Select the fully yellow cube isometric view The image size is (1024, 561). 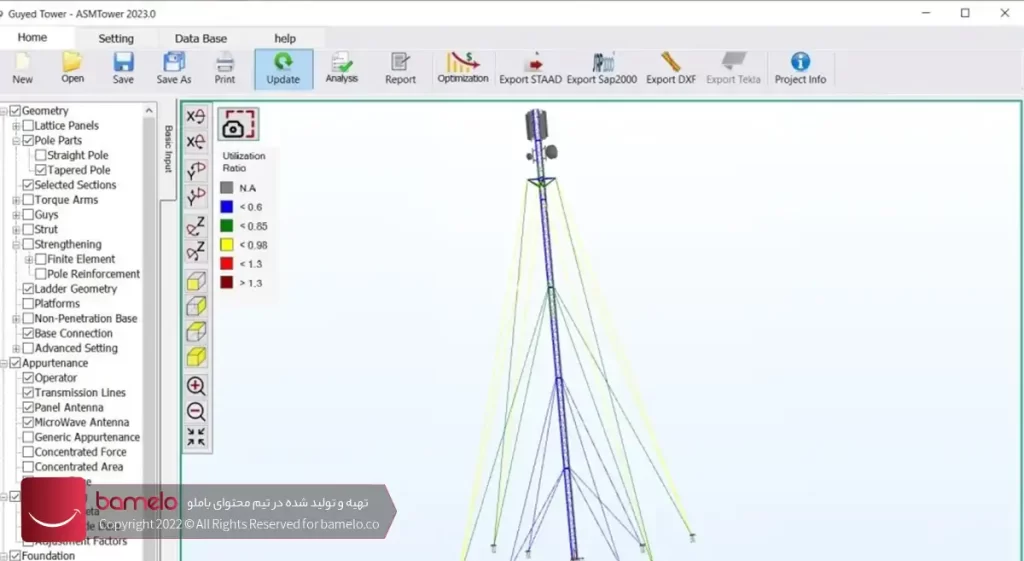point(196,357)
